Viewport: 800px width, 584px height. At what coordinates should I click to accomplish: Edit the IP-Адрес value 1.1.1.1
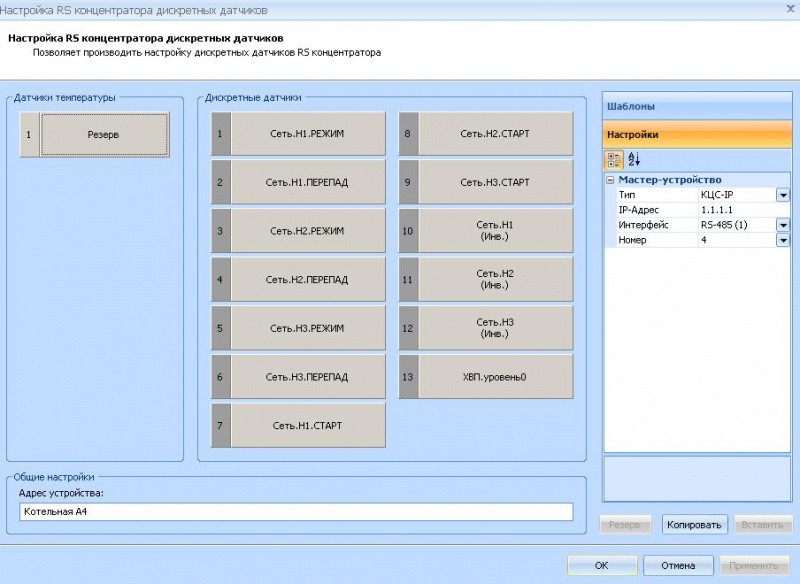730,209
